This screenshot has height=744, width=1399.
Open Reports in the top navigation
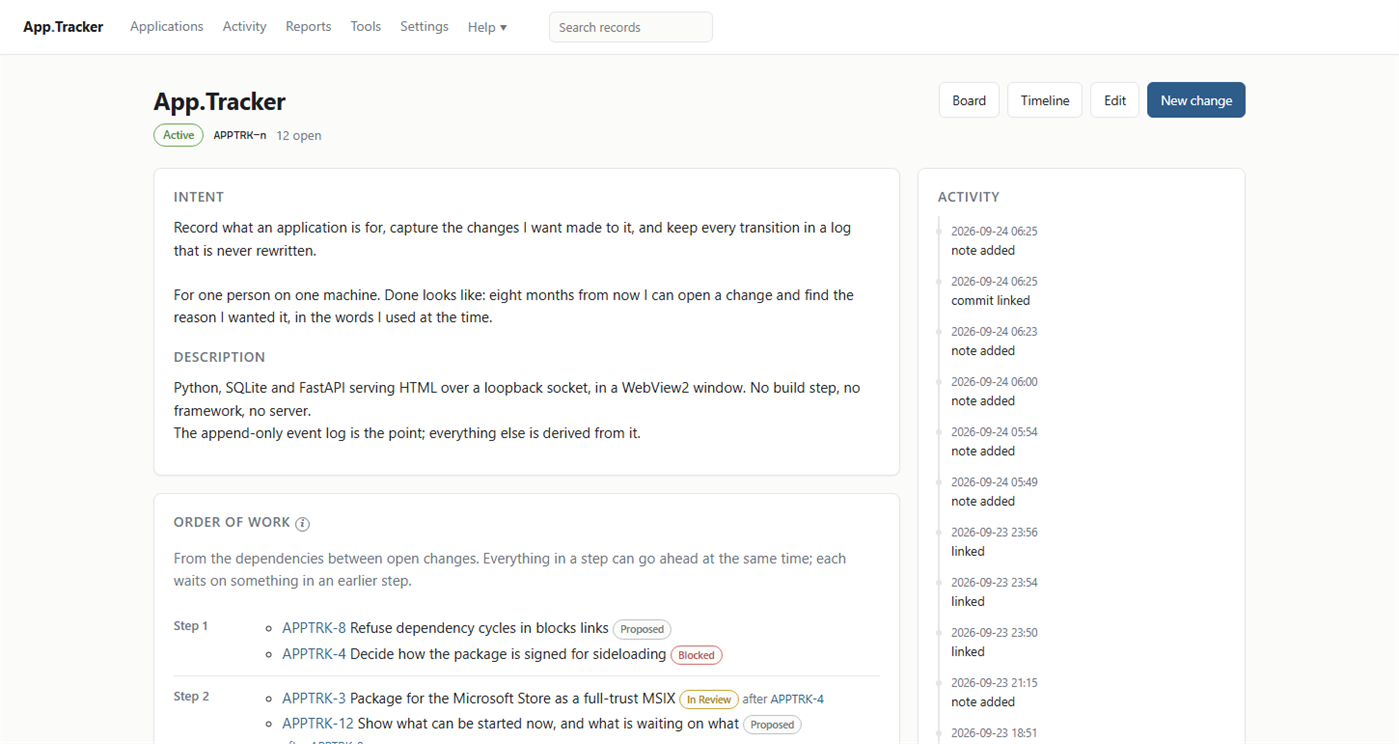308,27
